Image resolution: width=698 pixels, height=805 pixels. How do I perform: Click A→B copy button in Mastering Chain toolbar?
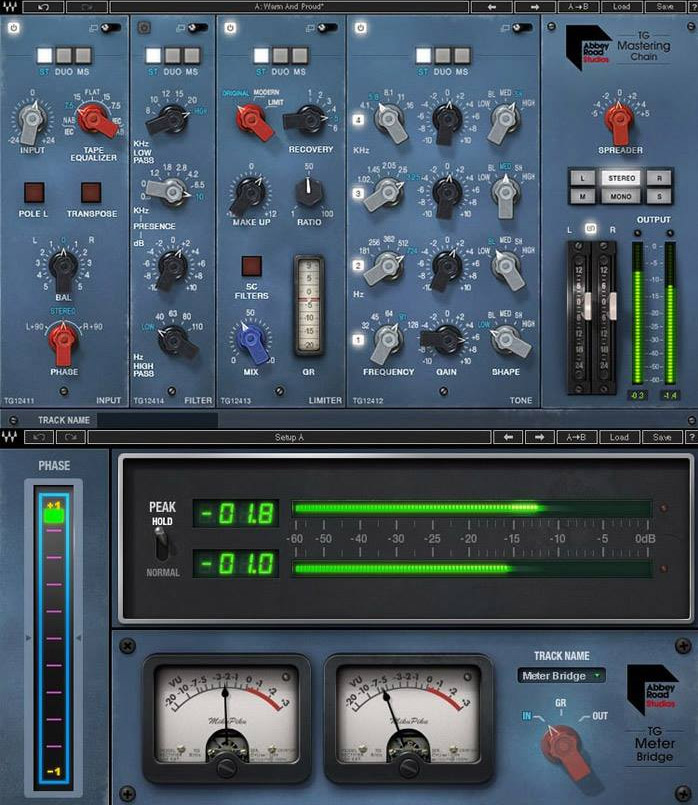578,7
